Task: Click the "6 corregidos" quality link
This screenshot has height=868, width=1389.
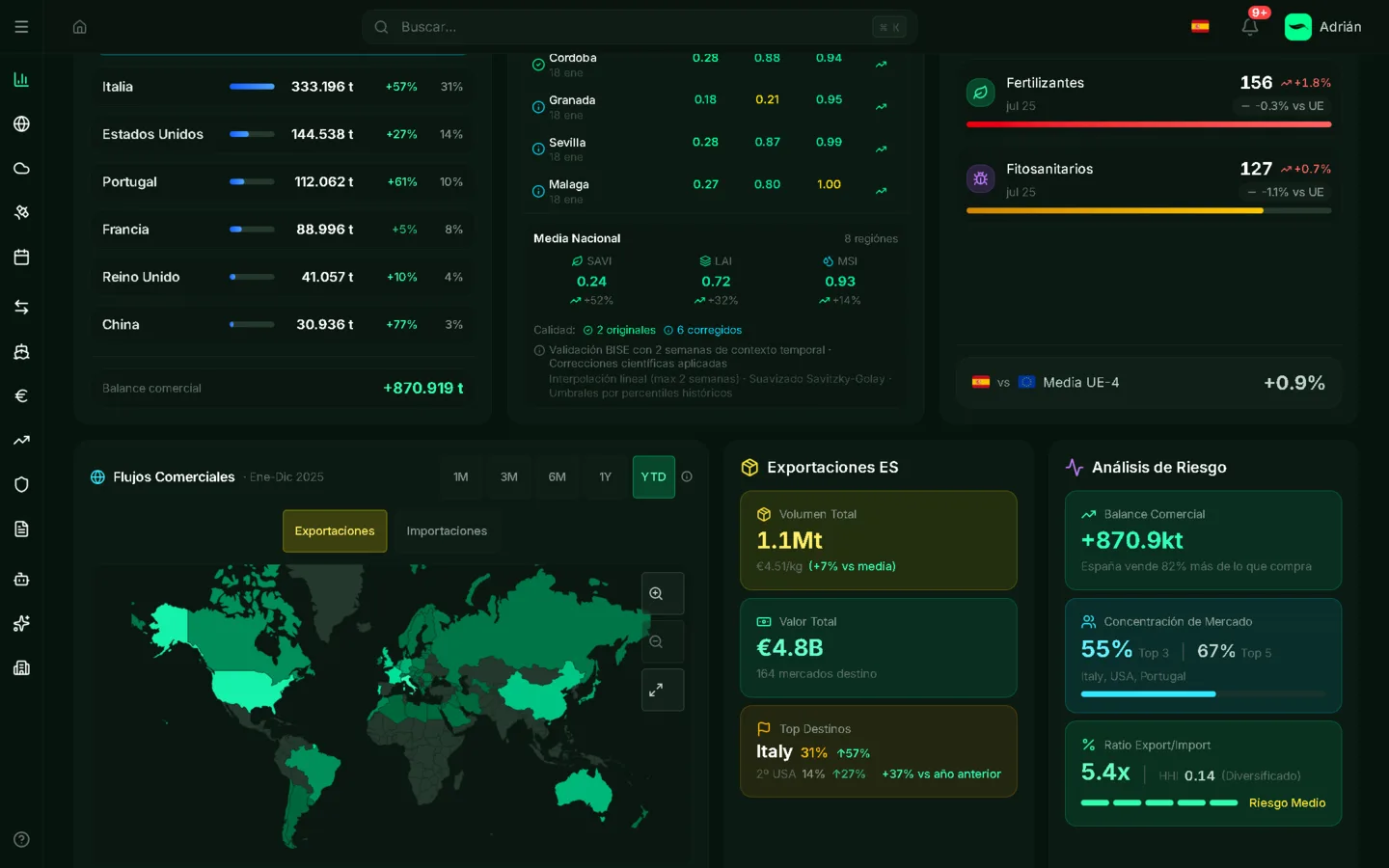Action: 702,329
